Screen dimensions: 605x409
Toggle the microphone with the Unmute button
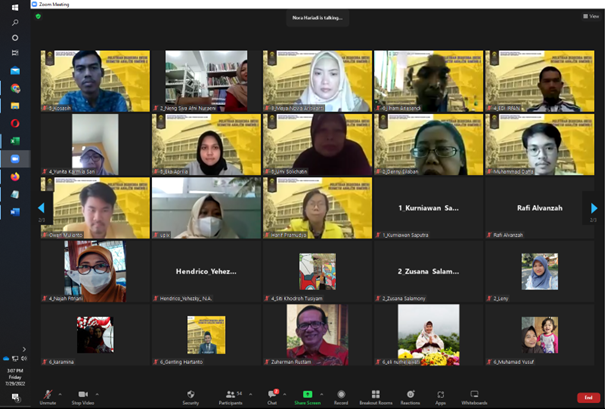click(47, 396)
